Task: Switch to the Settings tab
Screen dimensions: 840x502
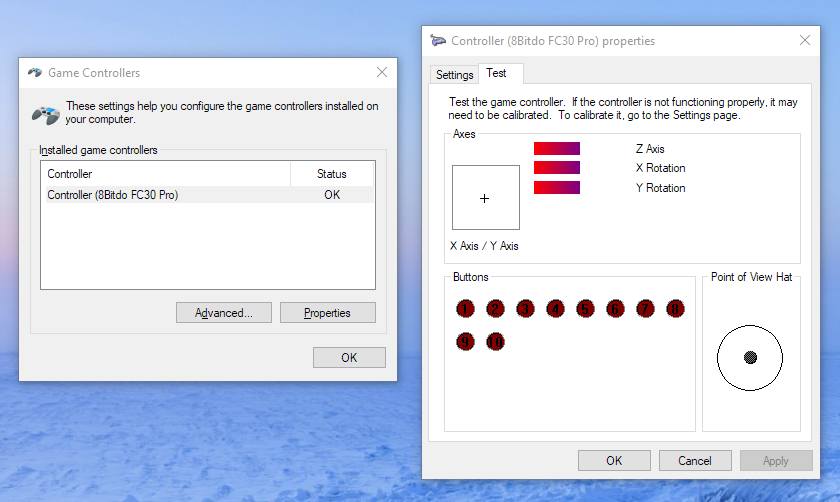Action: point(454,74)
